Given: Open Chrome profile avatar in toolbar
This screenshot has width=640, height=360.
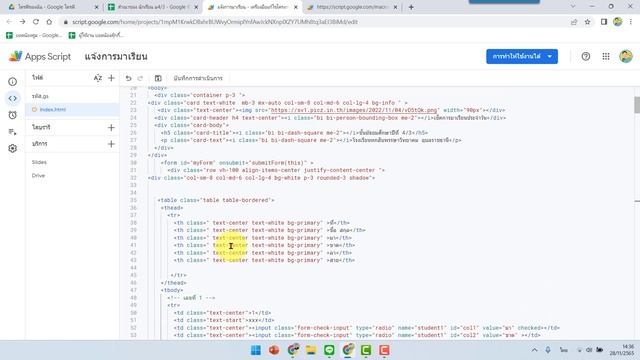Looking at the screenshot, I should (x=618, y=22).
